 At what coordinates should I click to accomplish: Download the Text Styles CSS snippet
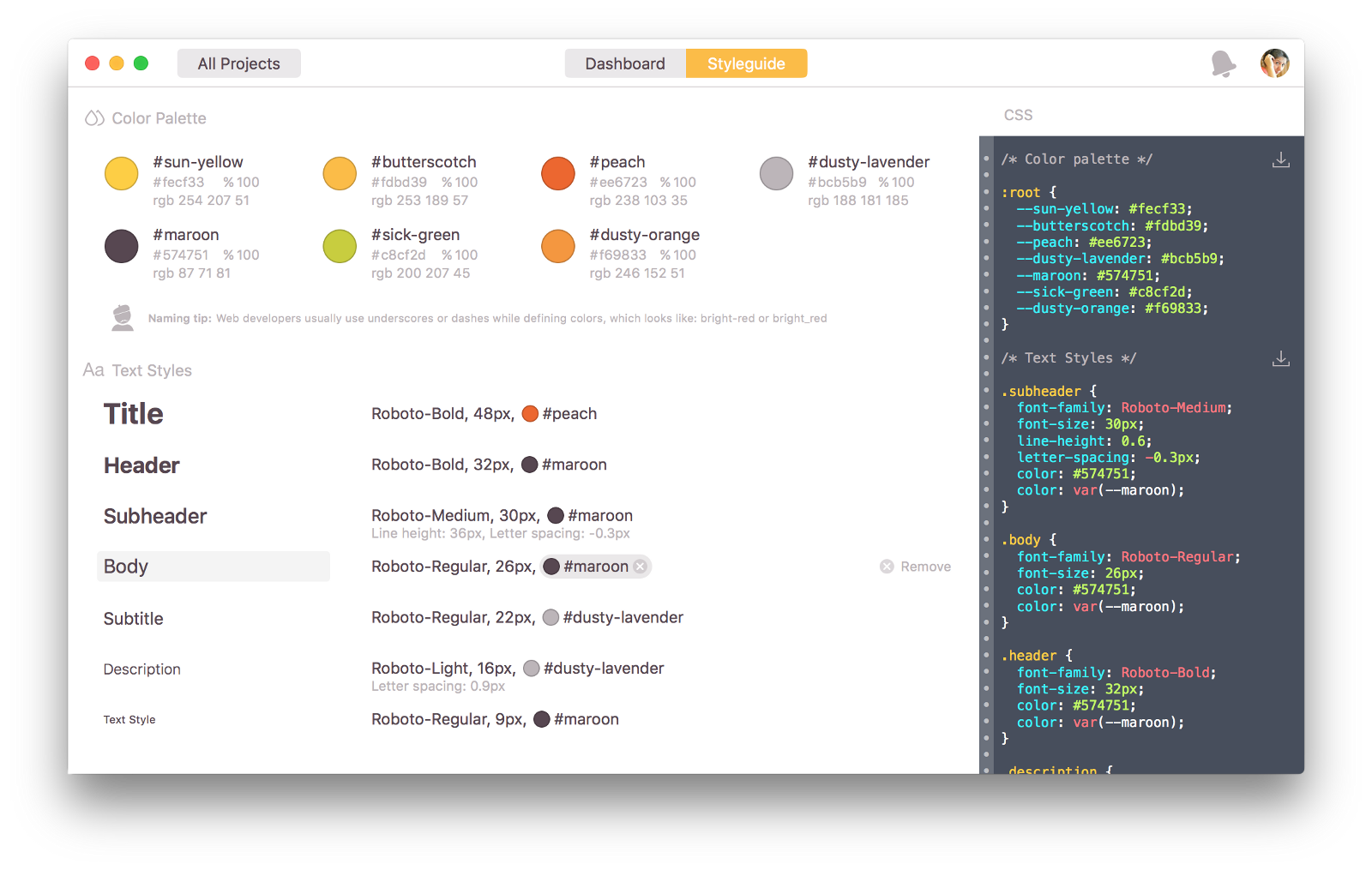(x=1281, y=358)
